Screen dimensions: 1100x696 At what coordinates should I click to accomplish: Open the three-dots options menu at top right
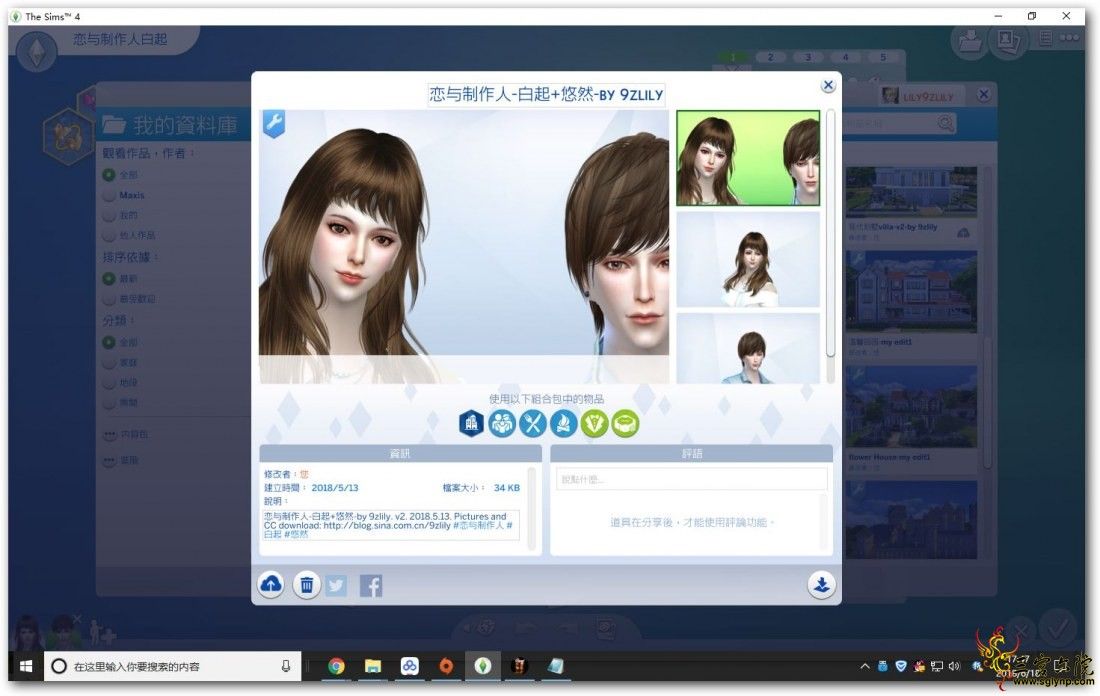[x=1069, y=38]
